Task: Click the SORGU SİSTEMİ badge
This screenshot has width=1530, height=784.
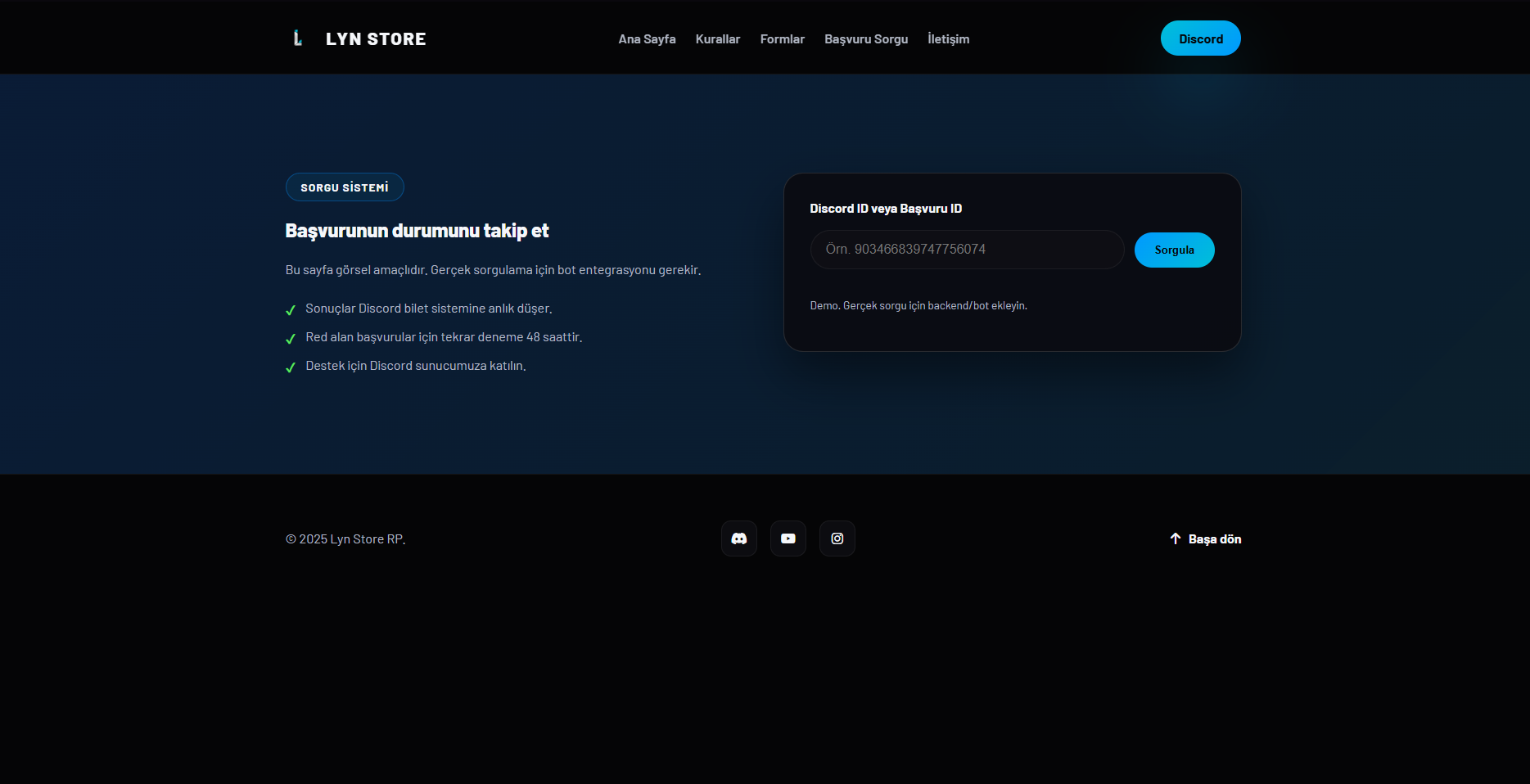Action: pyautogui.click(x=345, y=187)
